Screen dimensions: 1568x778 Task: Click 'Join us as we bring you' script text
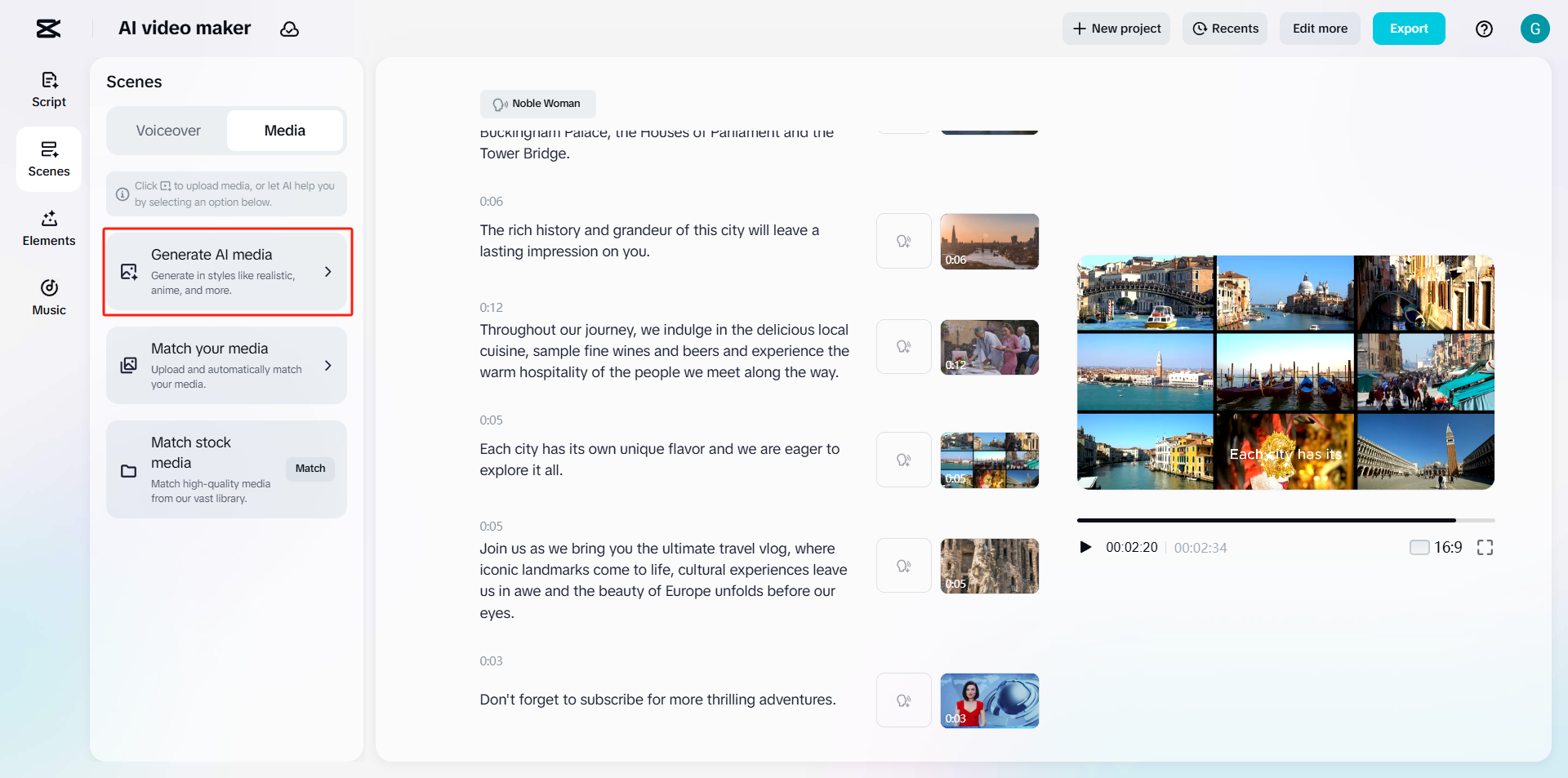click(663, 580)
